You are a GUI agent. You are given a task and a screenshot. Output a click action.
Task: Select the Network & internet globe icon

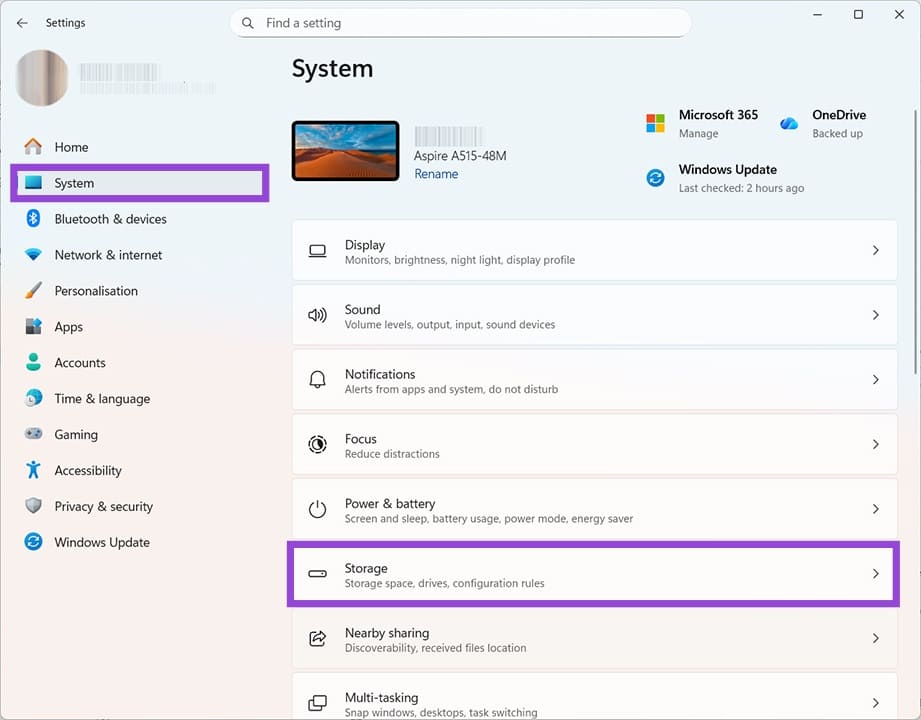[x=33, y=254]
